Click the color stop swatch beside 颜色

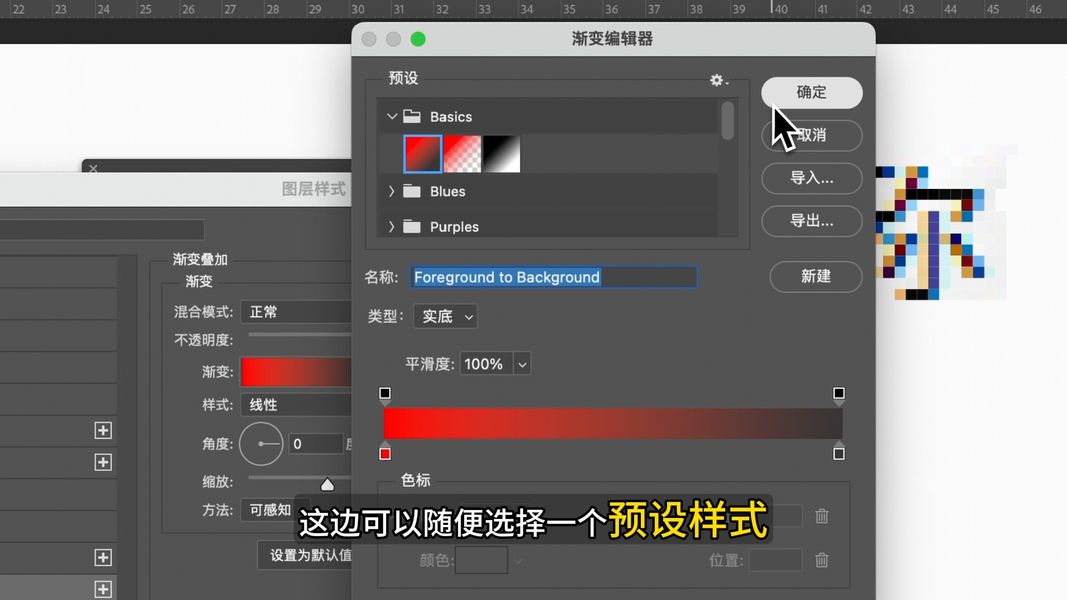481,560
